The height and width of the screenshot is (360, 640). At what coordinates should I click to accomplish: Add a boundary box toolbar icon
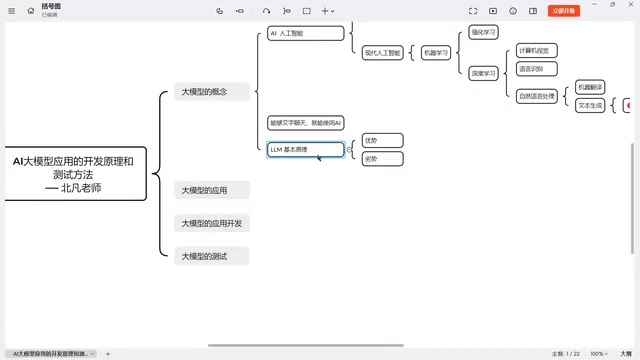click(x=307, y=11)
